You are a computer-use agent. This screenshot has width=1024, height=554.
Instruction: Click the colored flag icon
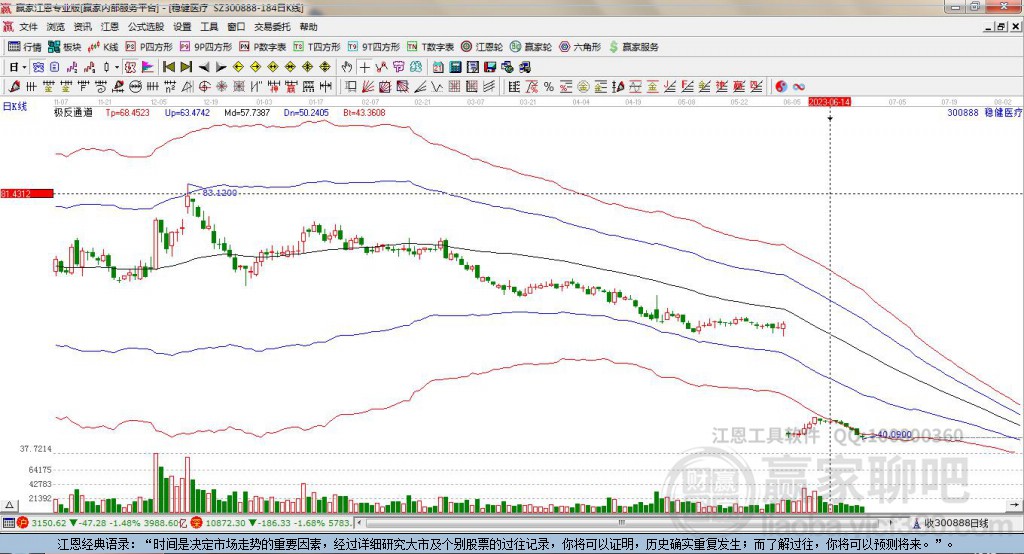pyautogui.click(x=148, y=67)
